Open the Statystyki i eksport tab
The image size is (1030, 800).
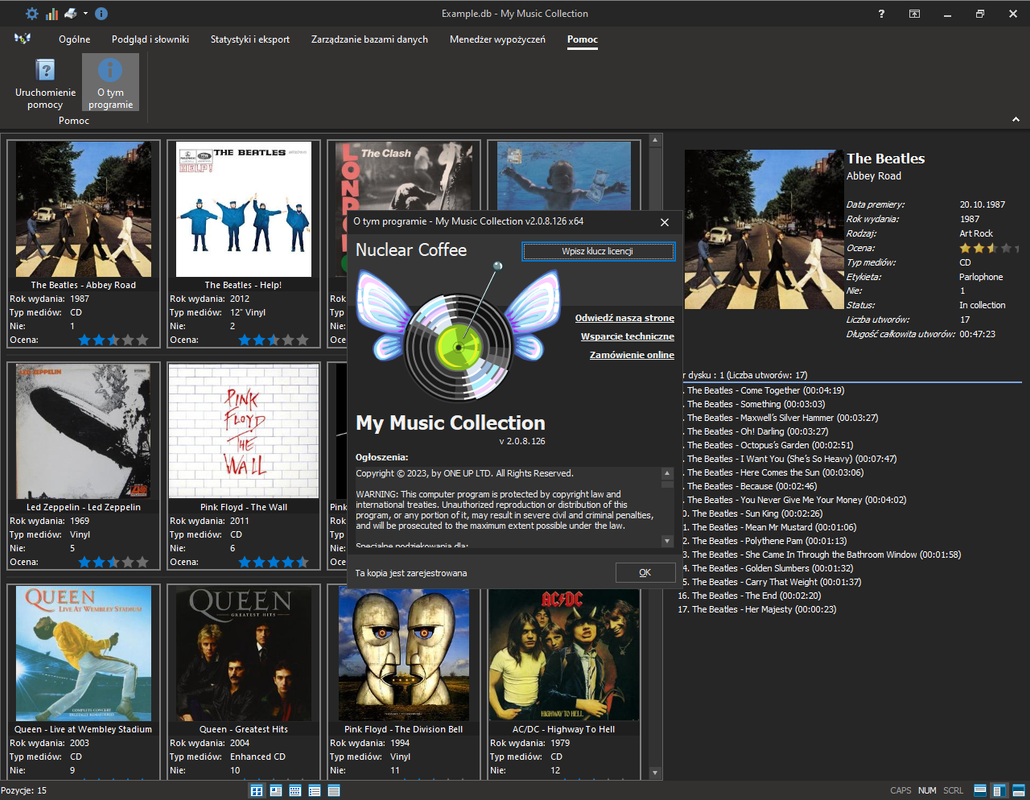(x=250, y=39)
